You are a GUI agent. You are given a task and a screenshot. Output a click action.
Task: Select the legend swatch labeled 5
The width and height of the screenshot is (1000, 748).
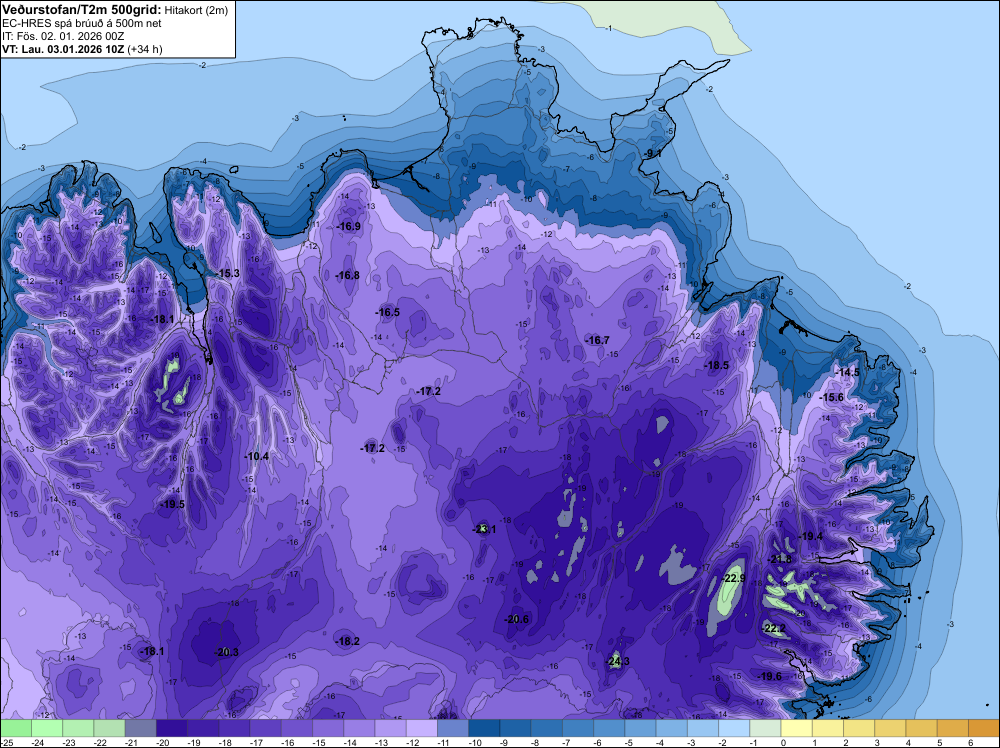click(x=953, y=728)
